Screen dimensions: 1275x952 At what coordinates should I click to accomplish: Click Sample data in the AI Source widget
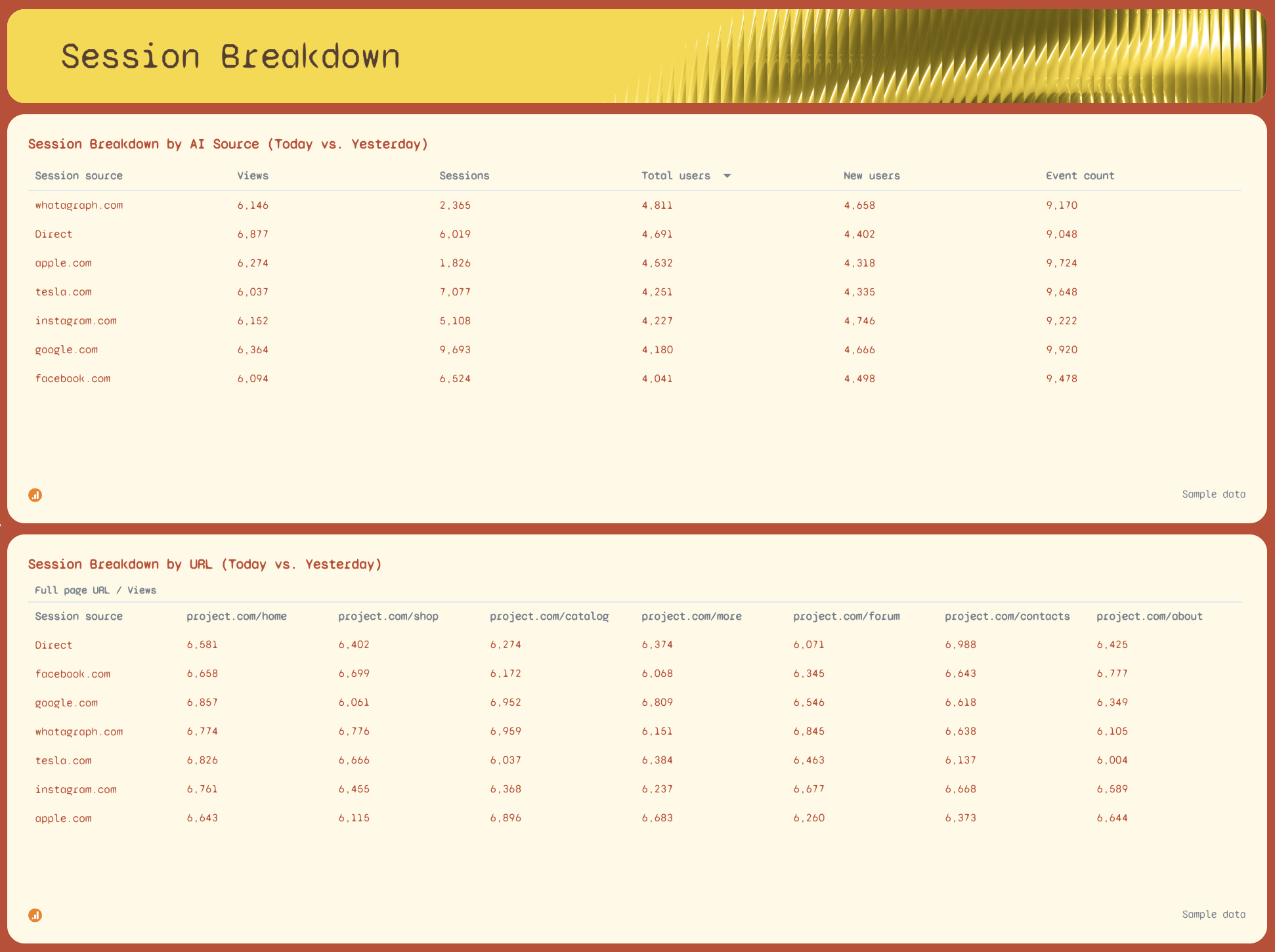pyautogui.click(x=1213, y=494)
